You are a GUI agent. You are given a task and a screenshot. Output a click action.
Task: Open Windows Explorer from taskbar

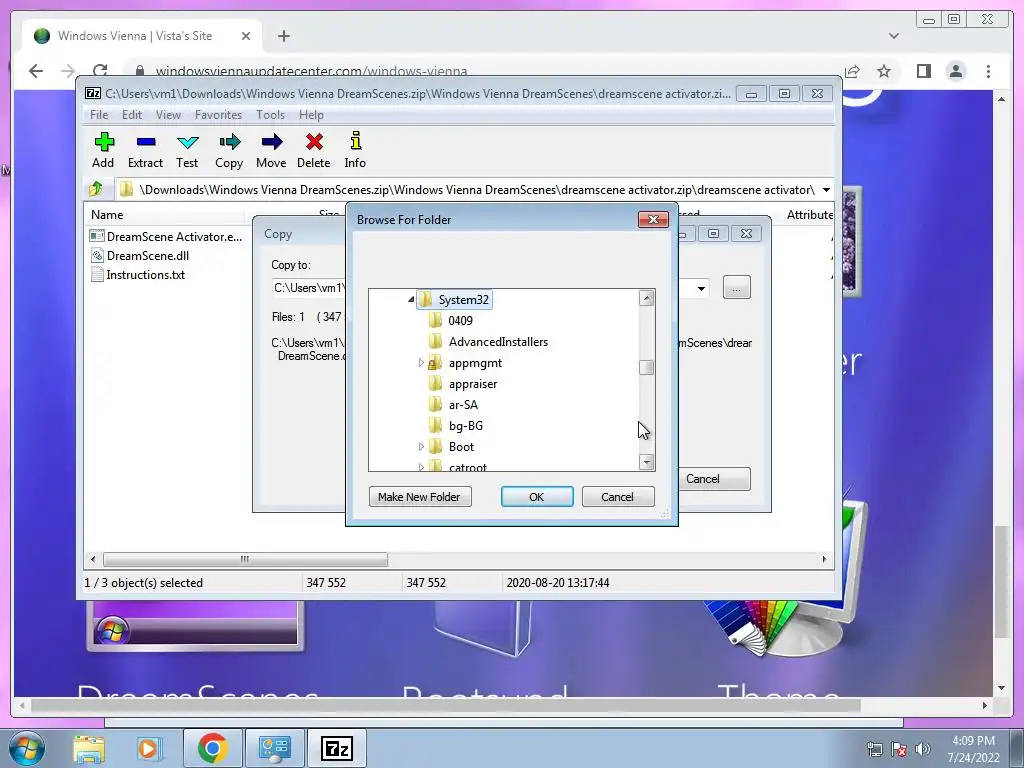pos(89,749)
